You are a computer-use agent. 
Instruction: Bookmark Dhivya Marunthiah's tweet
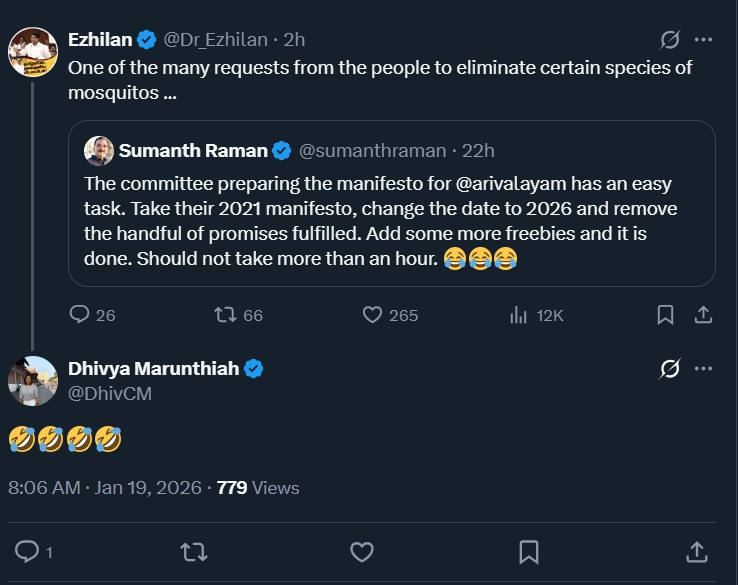click(529, 551)
